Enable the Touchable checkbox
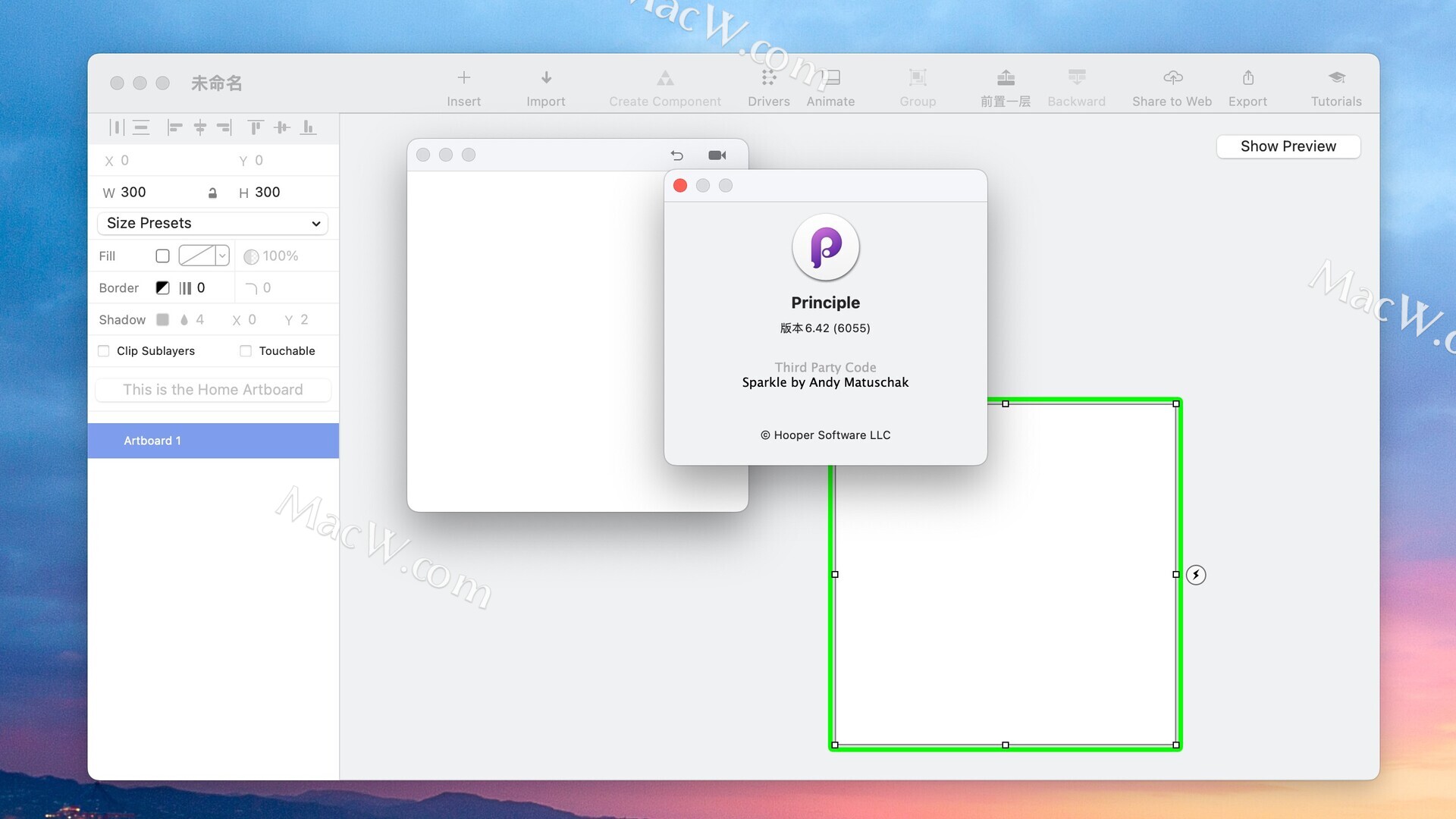 (x=246, y=351)
